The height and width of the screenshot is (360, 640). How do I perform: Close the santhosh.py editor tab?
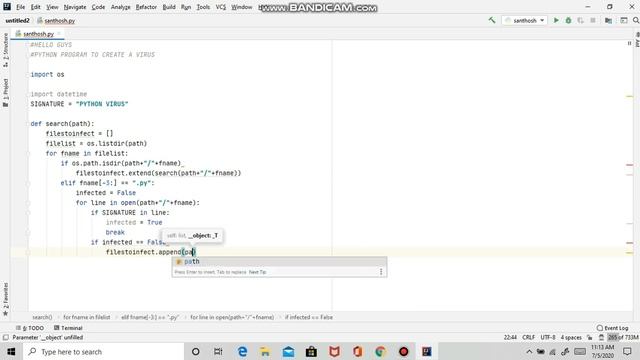[x=59, y=33]
